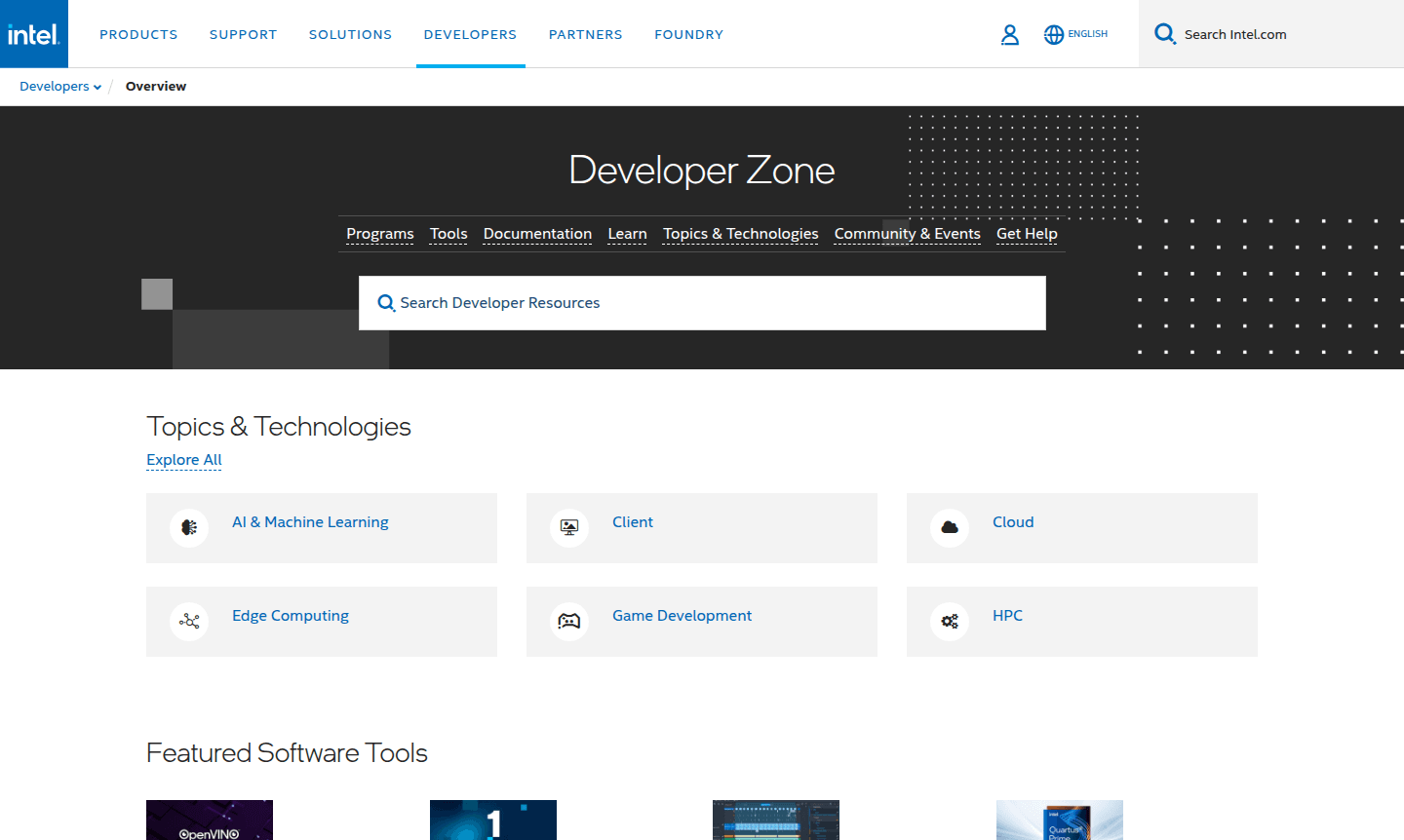
Task: Click the Cloud topic icon
Action: [x=950, y=527]
